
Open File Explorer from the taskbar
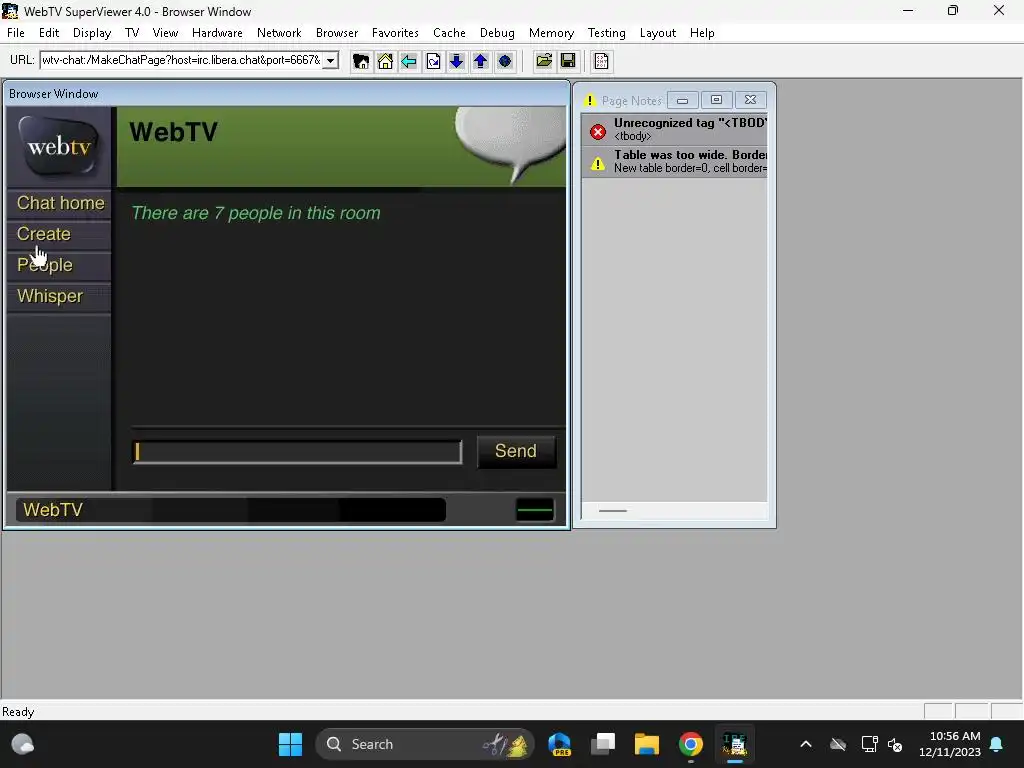coord(647,744)
